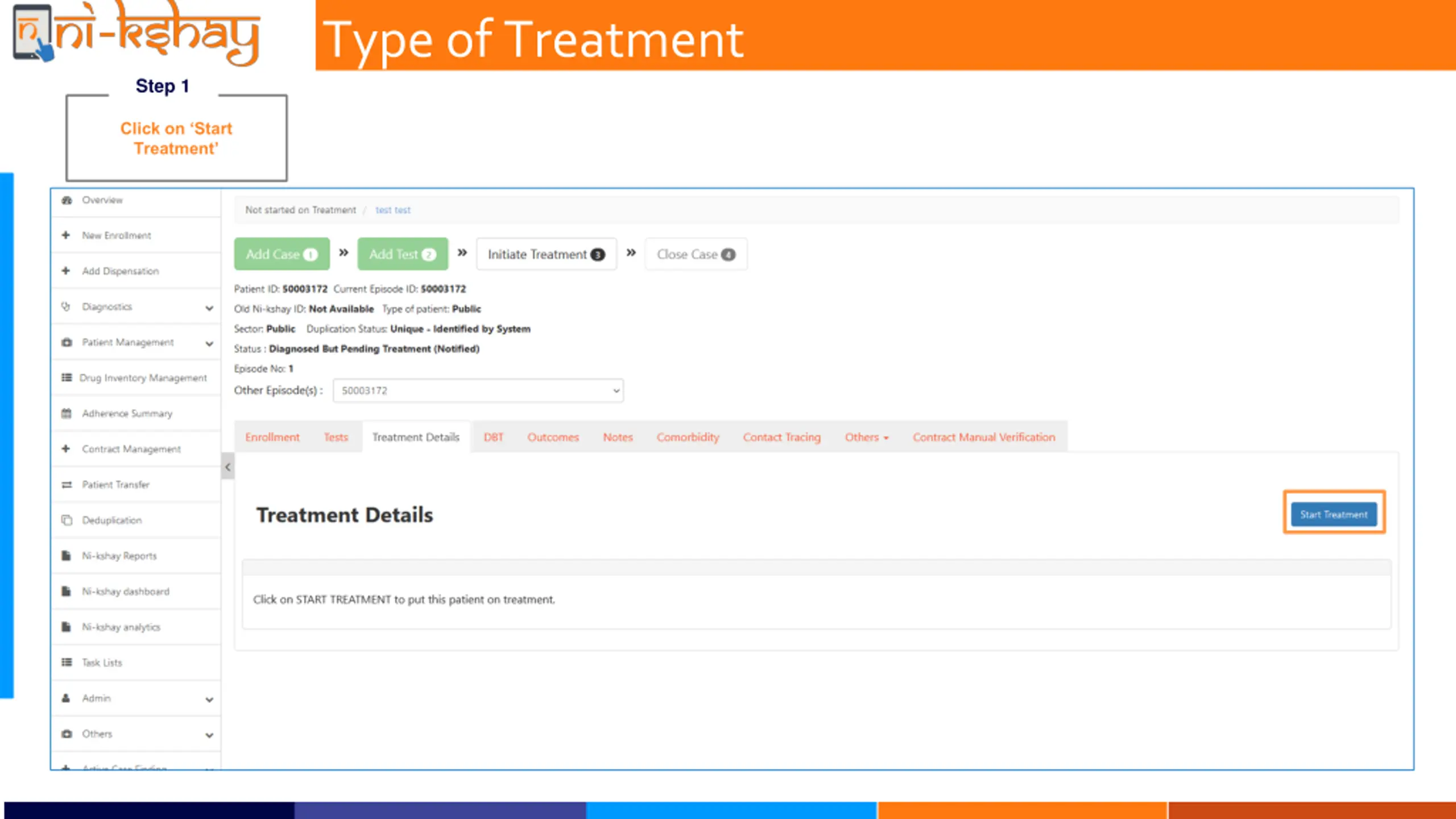Switch to the Enrollment tab
The width and height of the screenshot is (1456, 819).
[x=272, y=437]
